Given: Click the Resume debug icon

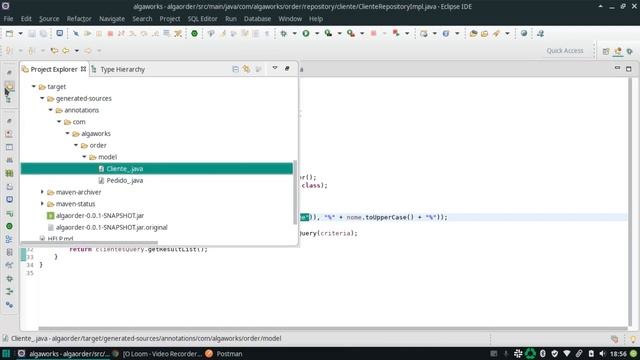Looking at the screenshot, I should tap(87, 33).
